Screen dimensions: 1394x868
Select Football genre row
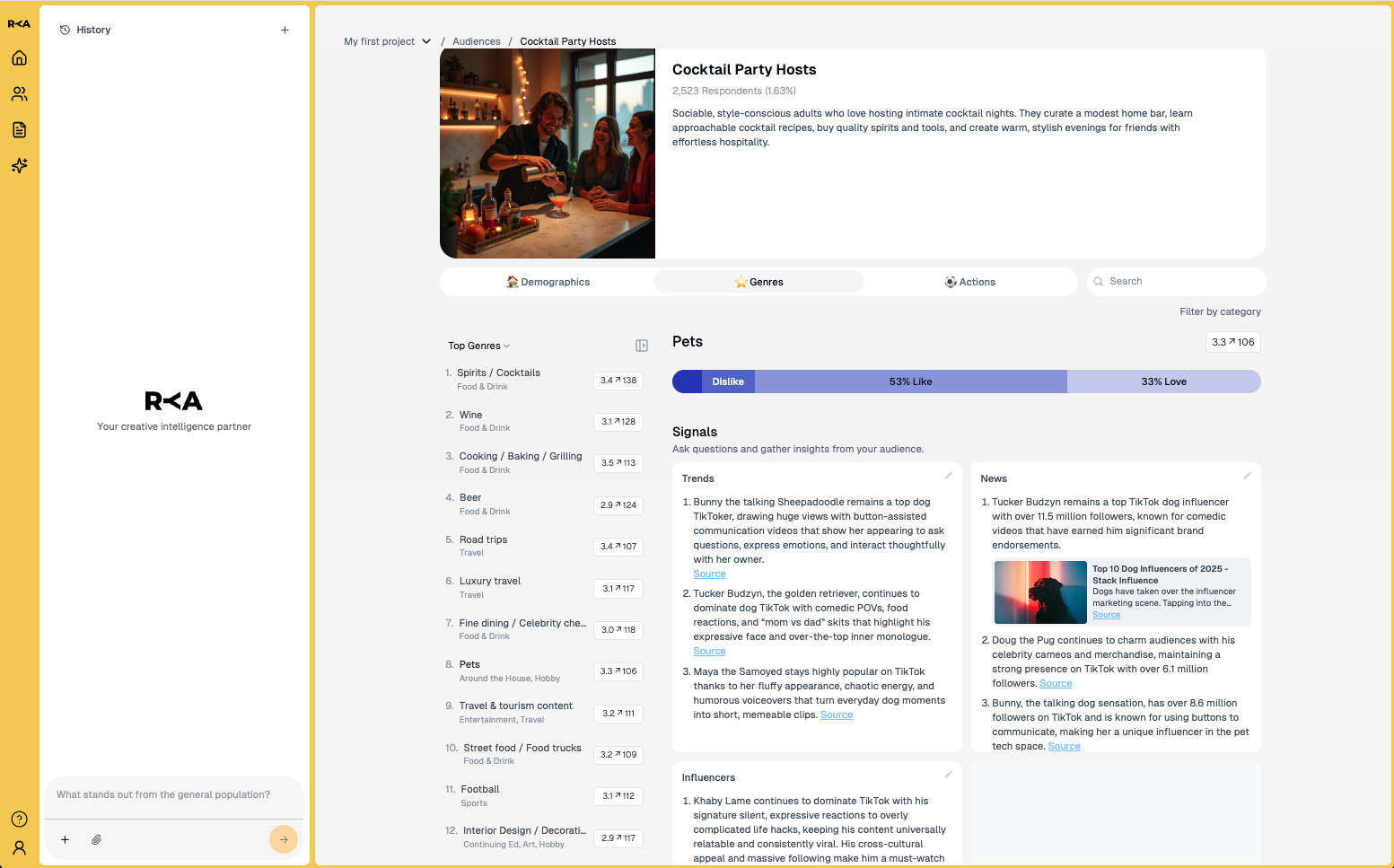tap(544, 796)
